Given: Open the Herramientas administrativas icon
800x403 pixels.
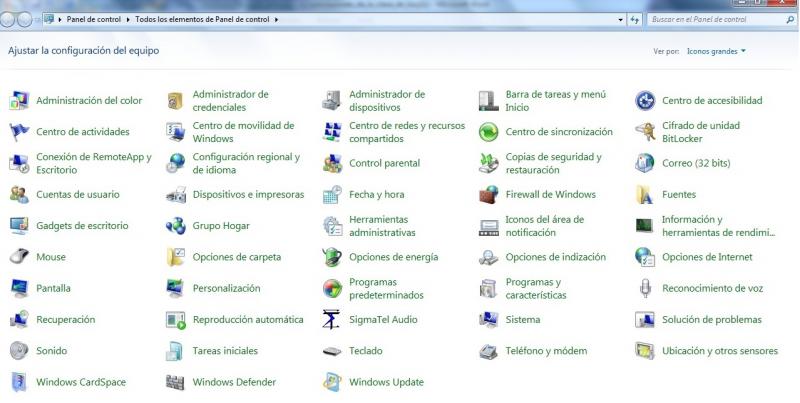Looking at the screenshot, I should coord(332,225).
